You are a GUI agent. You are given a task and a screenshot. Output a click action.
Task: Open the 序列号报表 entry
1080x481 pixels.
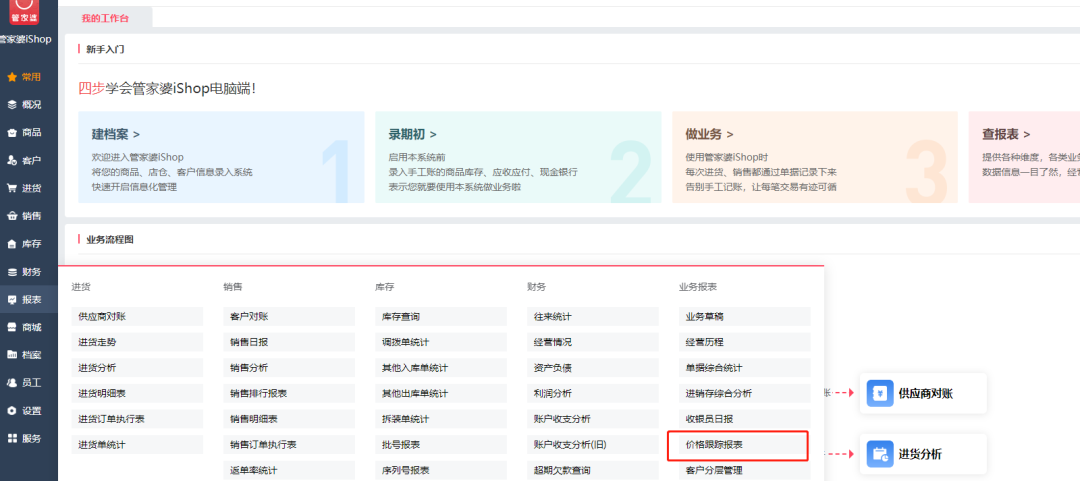click(x=441, y=470)
